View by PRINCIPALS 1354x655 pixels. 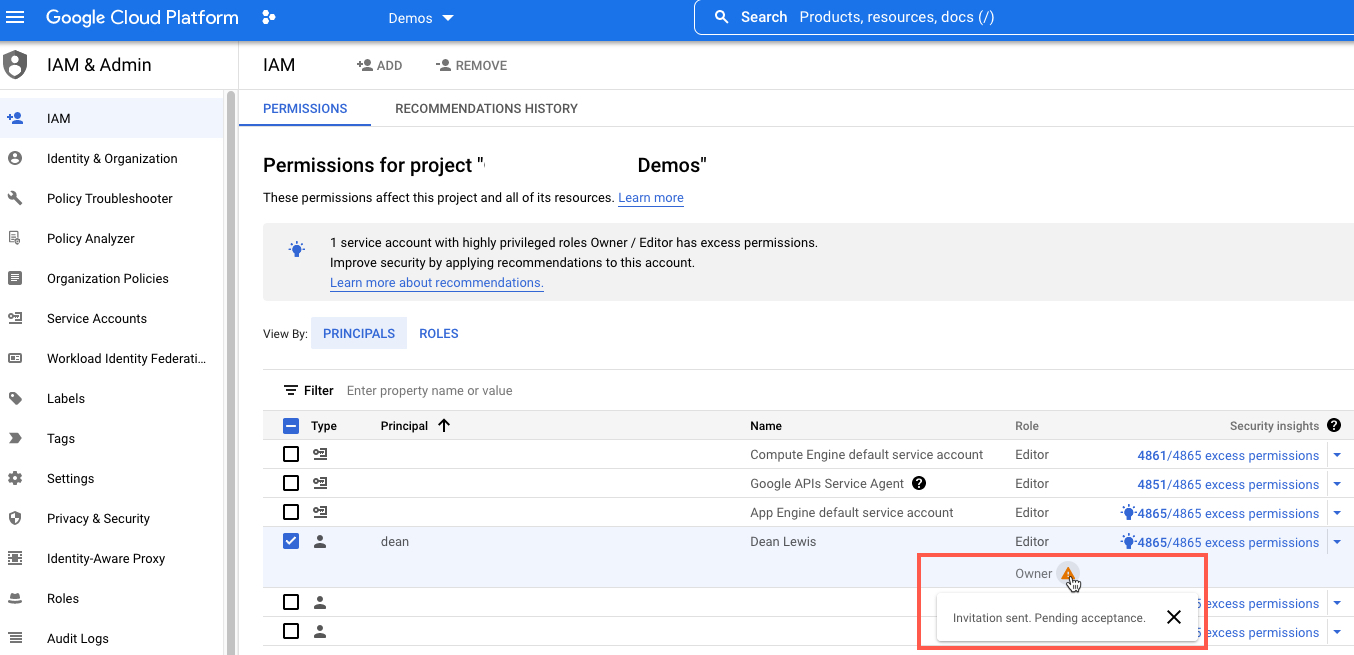click(x=359, y=333)
